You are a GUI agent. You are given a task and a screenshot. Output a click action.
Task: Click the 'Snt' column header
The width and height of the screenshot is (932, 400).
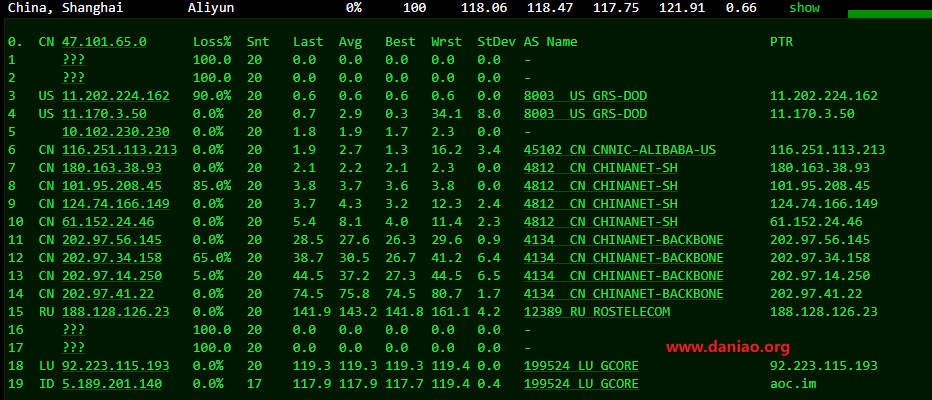point(258,42)
